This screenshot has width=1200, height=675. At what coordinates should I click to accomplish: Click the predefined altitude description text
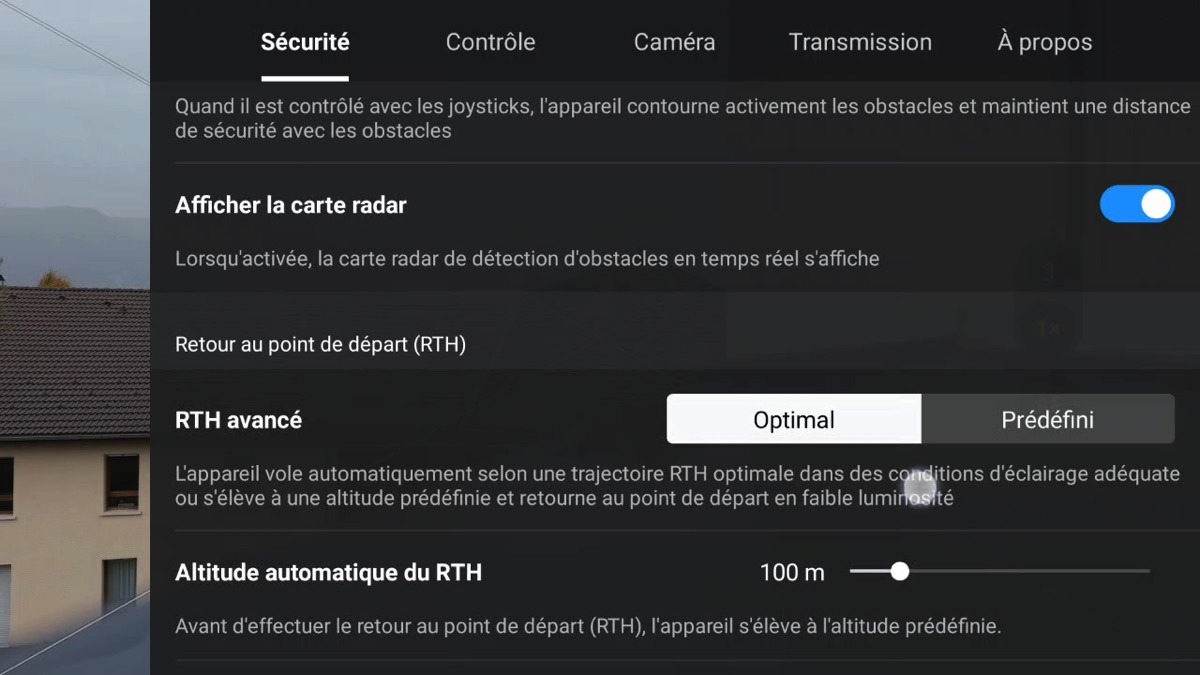click(x=588, y=627)
